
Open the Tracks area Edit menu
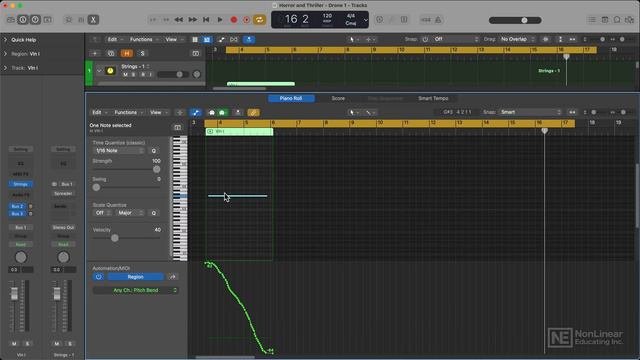tap(114, 40)
